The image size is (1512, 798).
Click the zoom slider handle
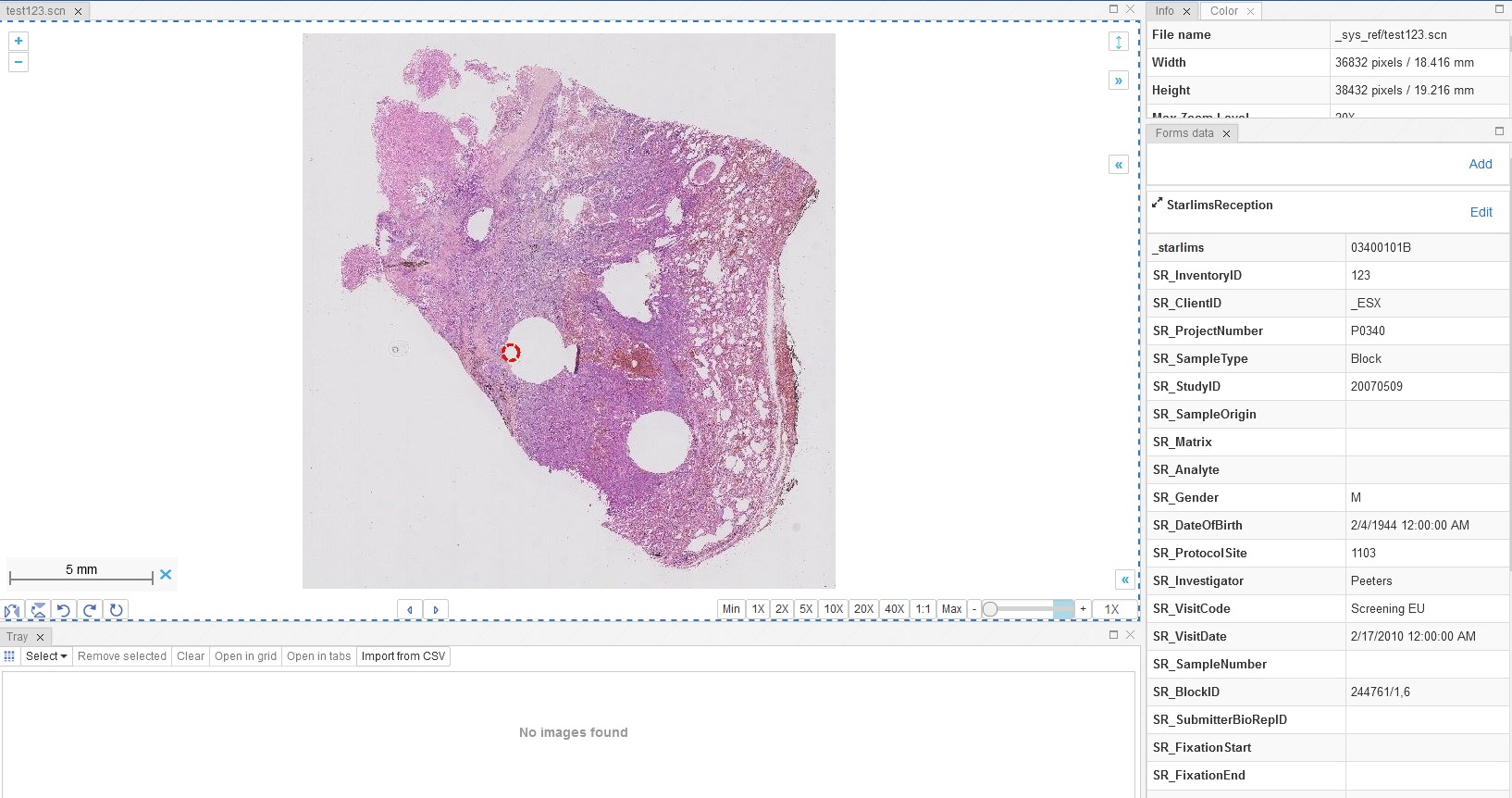click(990, 609)
